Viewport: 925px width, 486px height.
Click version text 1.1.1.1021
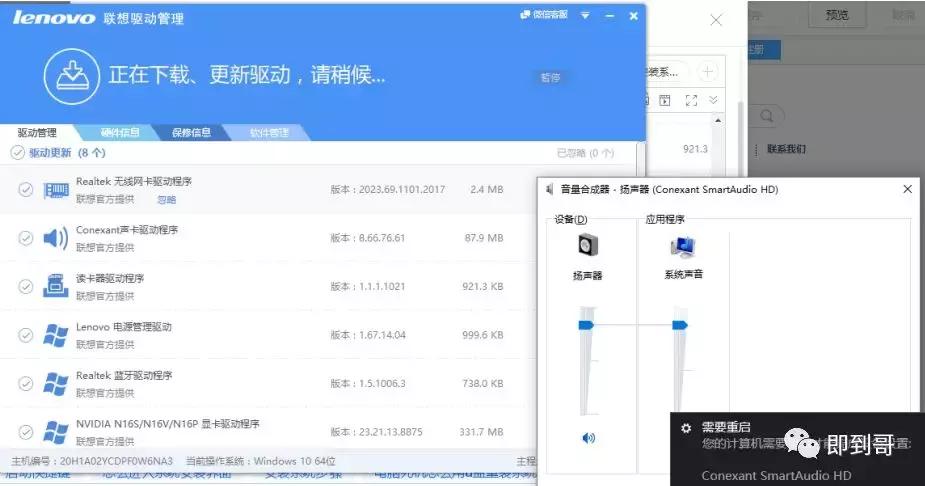click(x=382, y=287)
